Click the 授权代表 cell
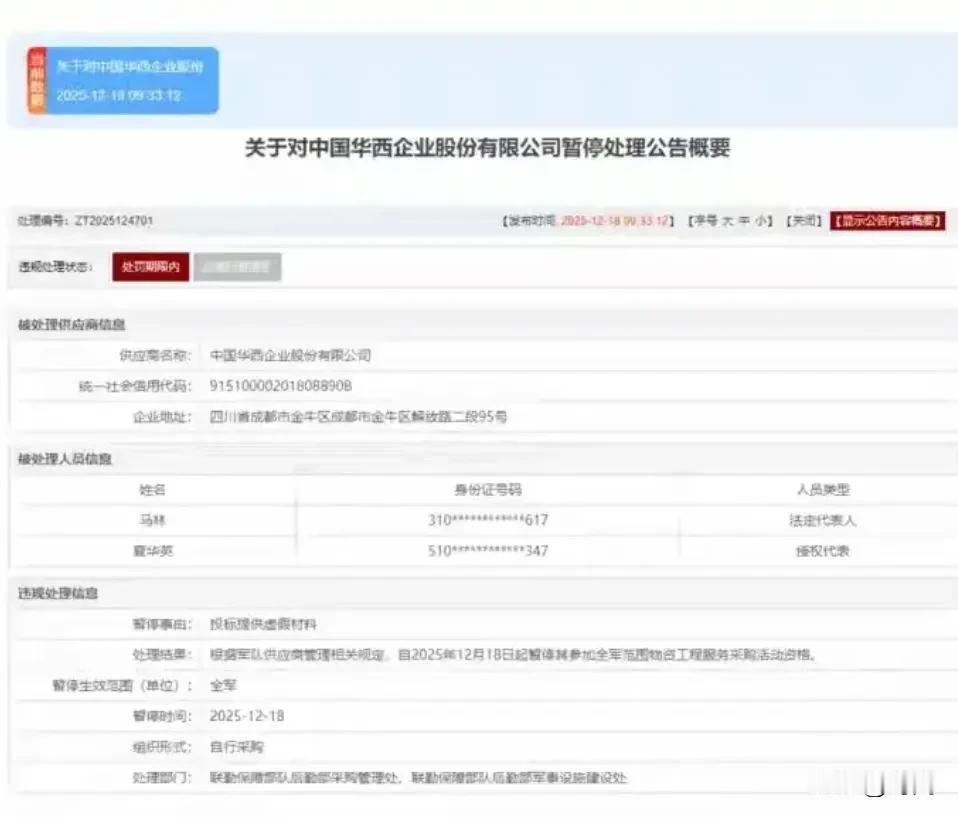This screenshot has height=817, width=958. 823,551
